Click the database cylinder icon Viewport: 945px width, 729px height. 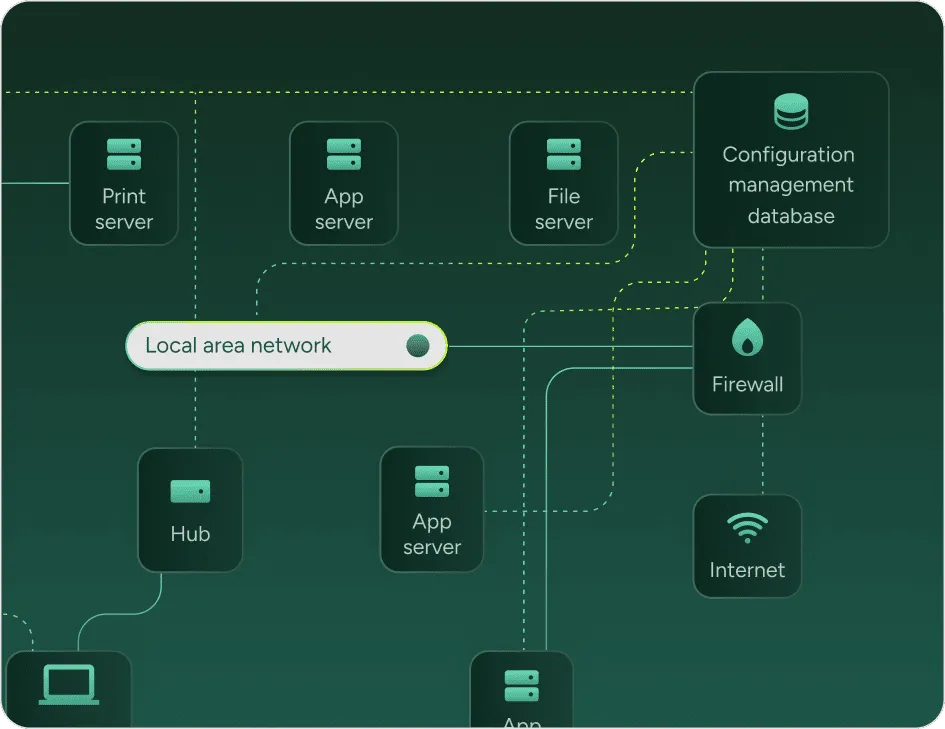(791, 111)
